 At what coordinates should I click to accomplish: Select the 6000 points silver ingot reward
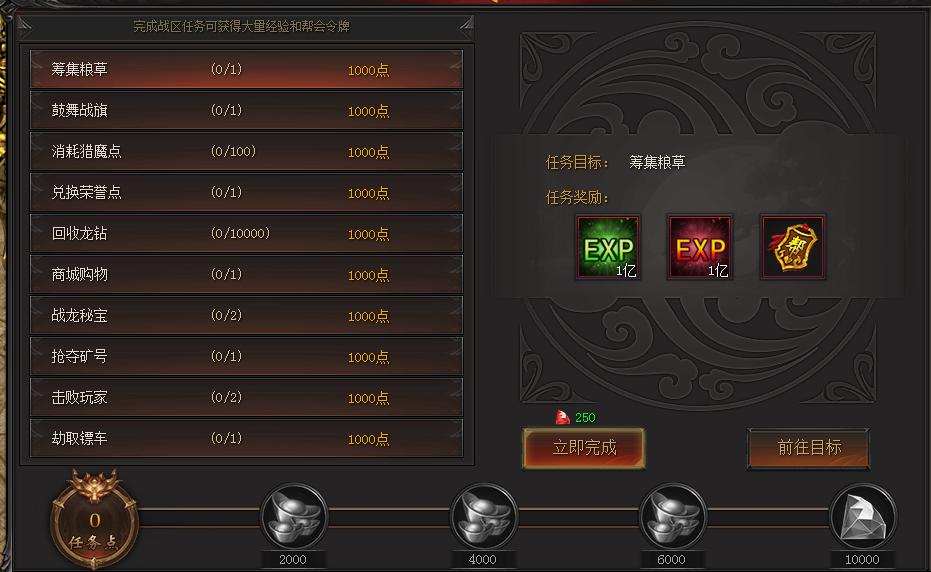[673, 516]
